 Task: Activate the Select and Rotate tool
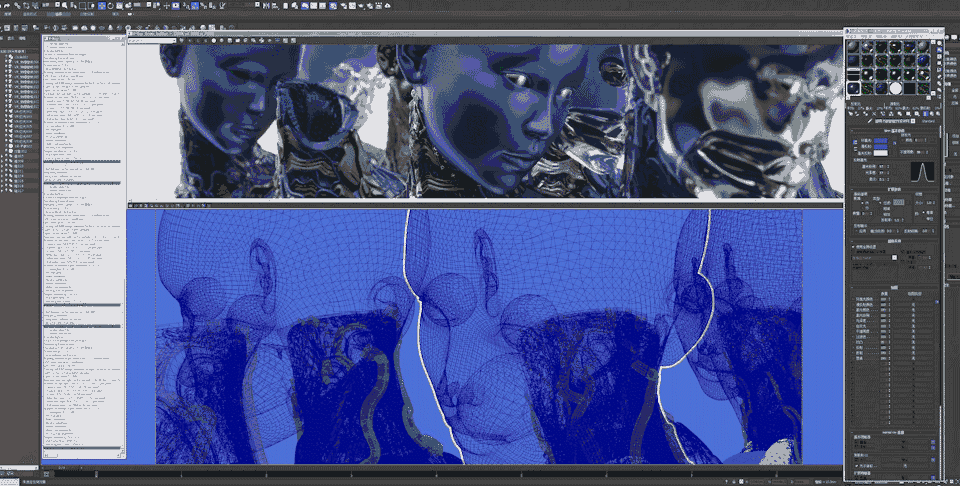point(111,6)
